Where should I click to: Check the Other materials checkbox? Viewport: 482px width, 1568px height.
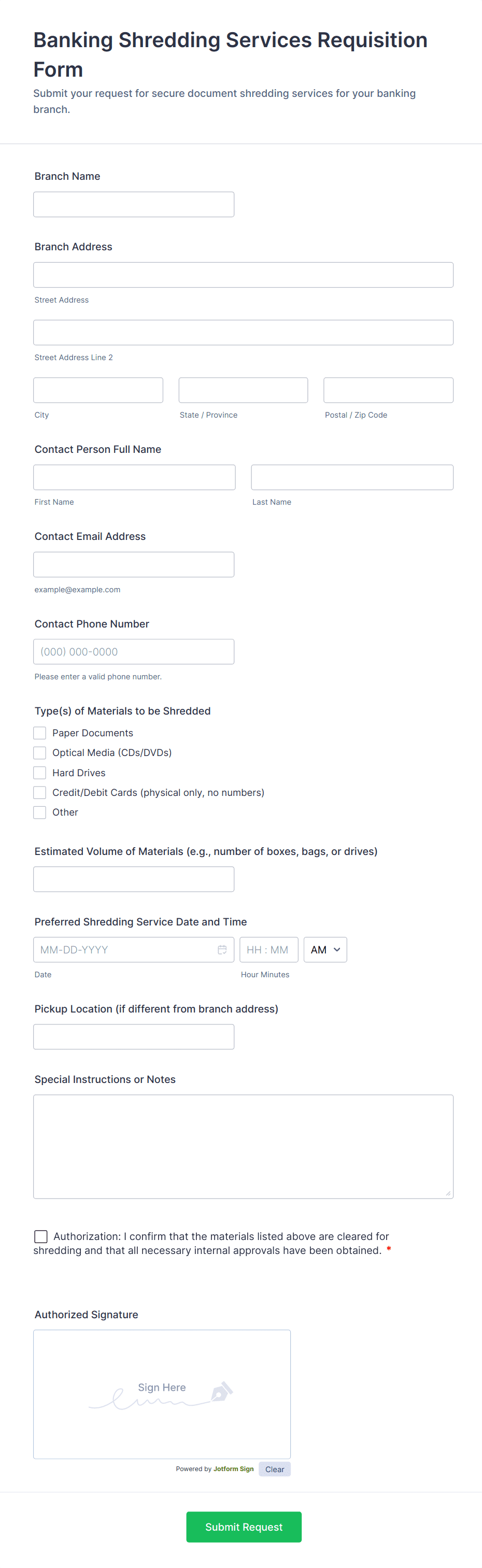[40, 812]
